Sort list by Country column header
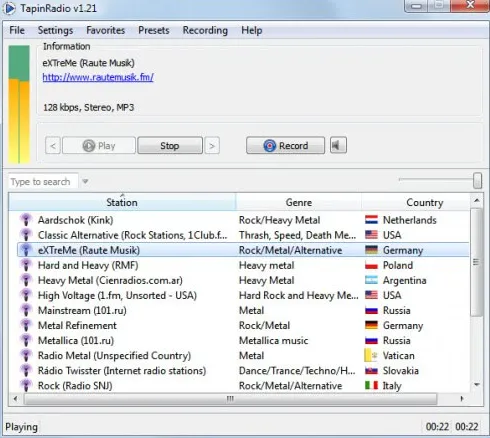 [416, 202]
